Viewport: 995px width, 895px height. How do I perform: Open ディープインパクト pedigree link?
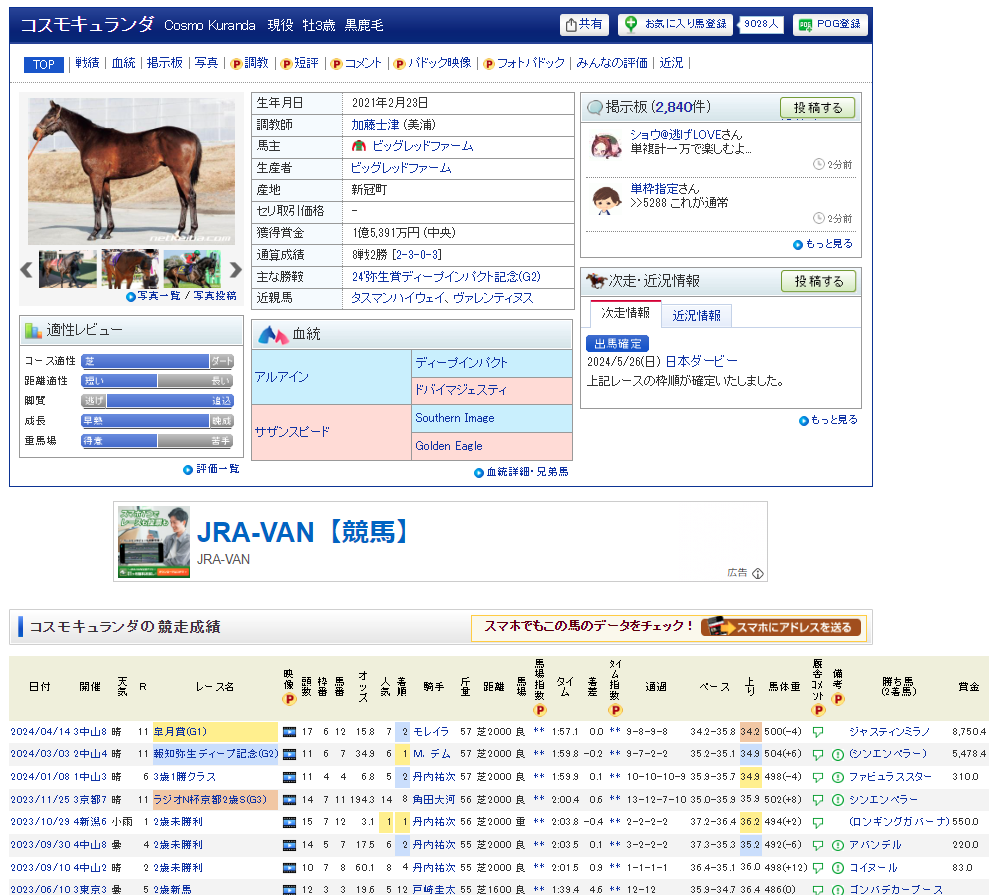[x=461, y=363]
